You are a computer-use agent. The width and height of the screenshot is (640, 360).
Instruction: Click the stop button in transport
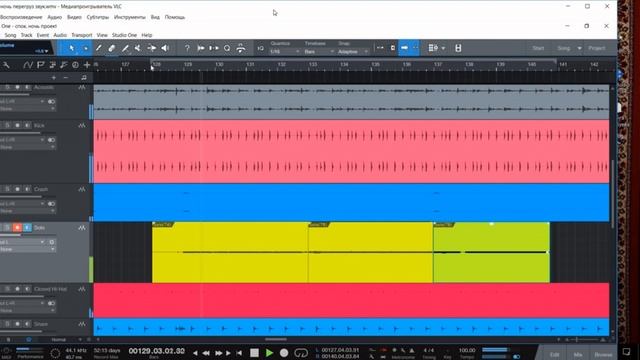[x=254, y=353]
